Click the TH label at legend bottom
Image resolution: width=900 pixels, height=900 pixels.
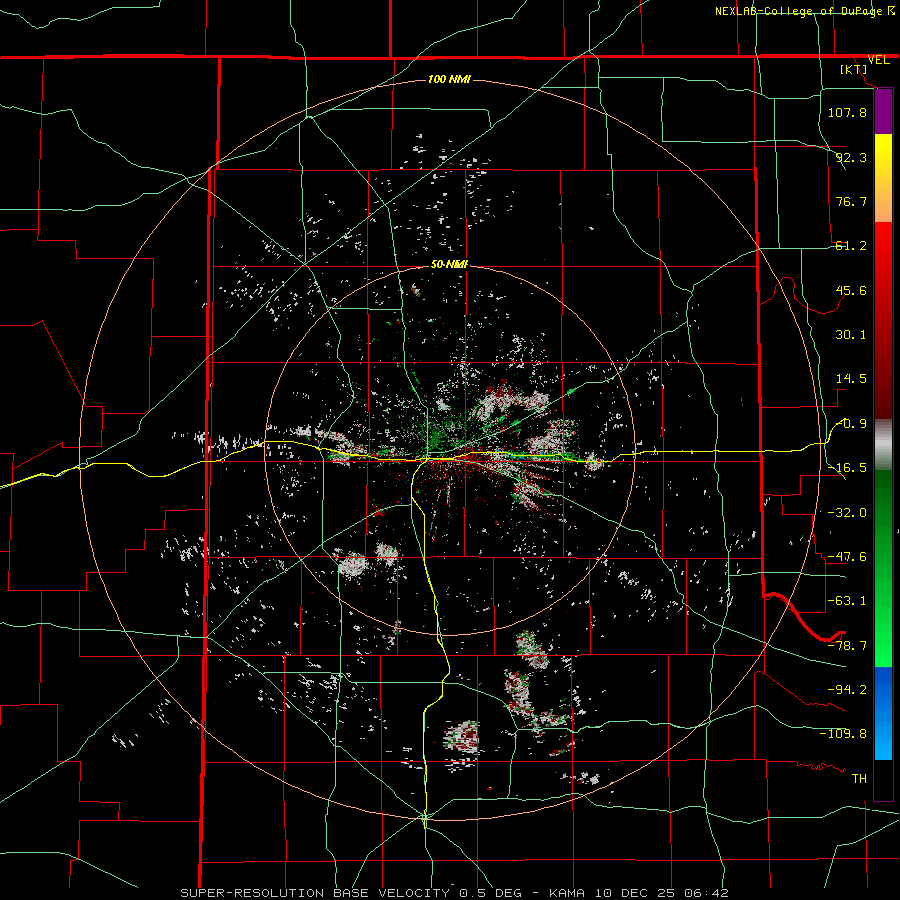click(859, 778)
